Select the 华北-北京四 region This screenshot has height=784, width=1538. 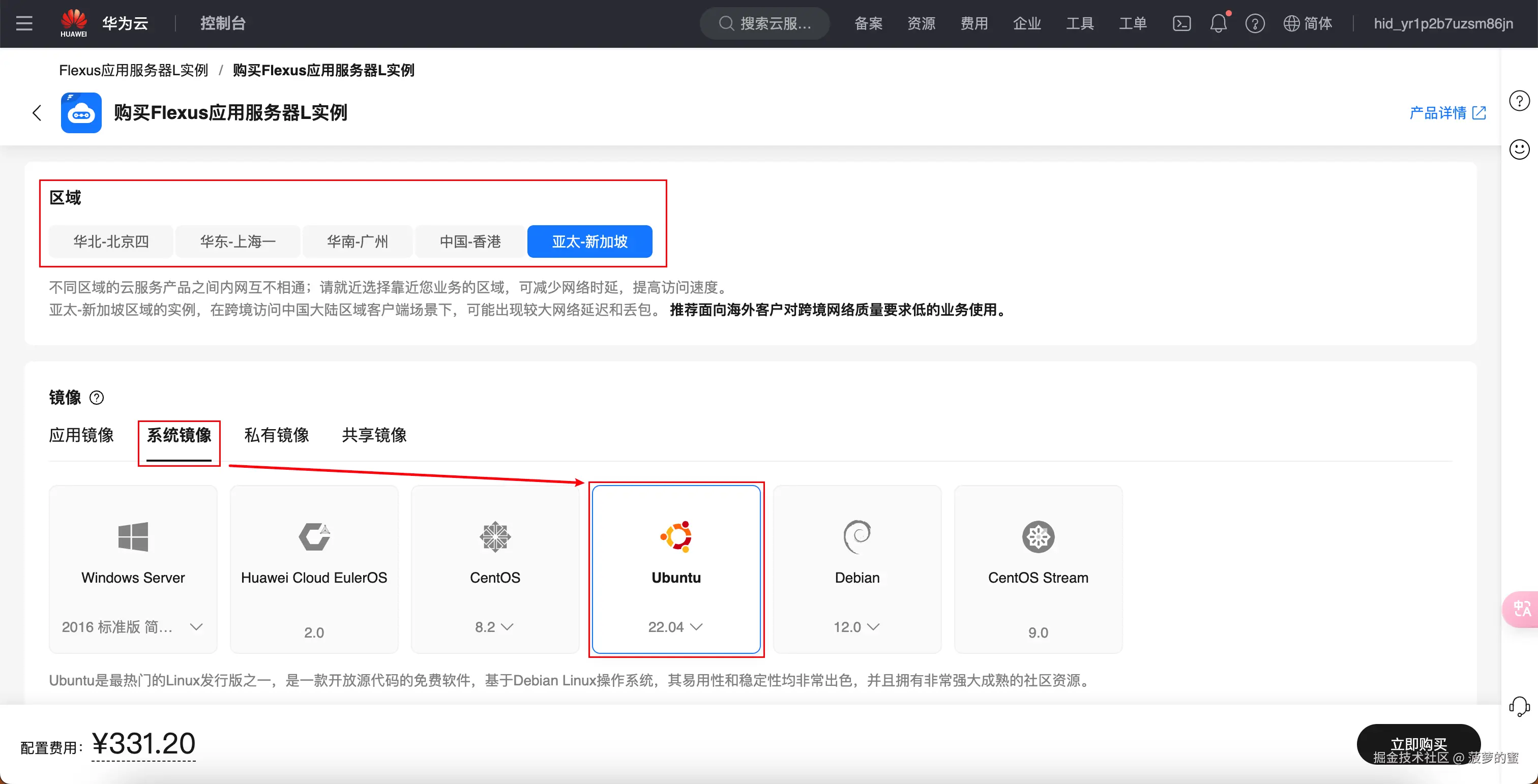coord(110,241)
